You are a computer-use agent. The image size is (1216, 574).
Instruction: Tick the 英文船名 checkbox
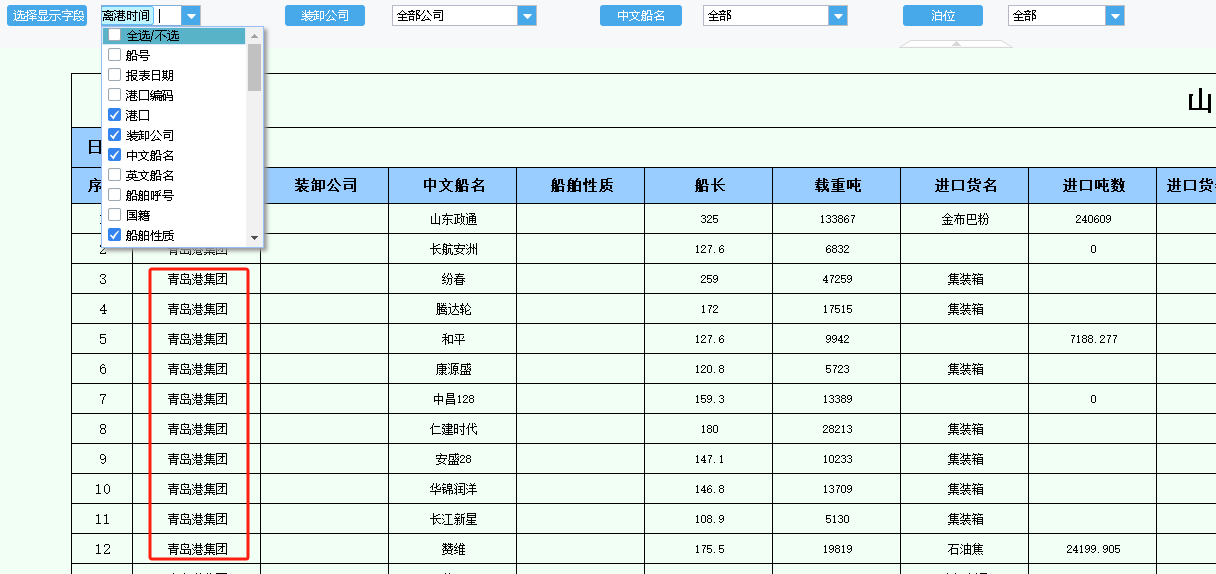114,175
